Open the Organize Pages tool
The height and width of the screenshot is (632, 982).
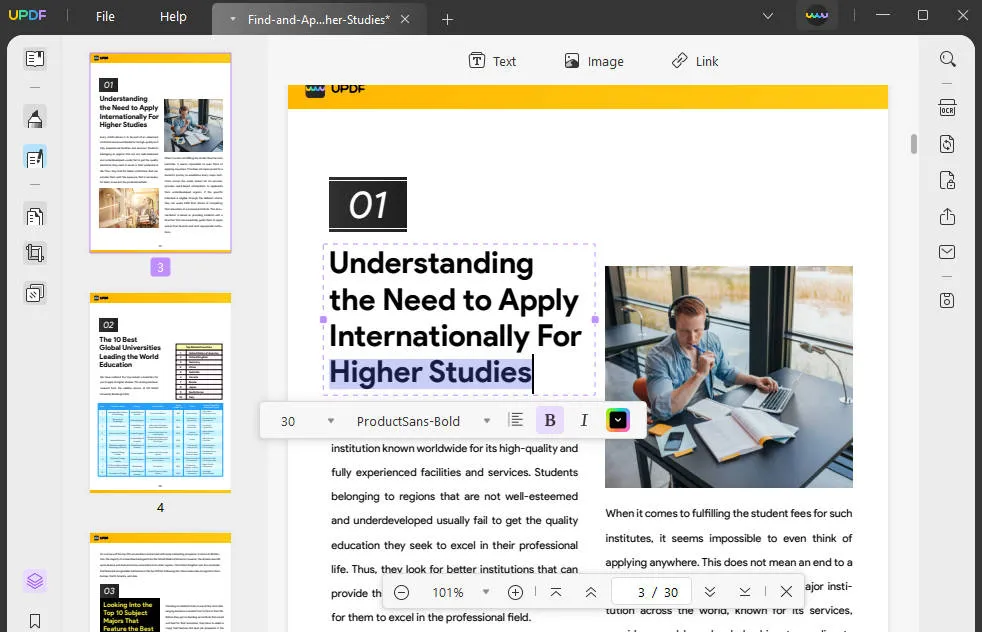point(35,216)
